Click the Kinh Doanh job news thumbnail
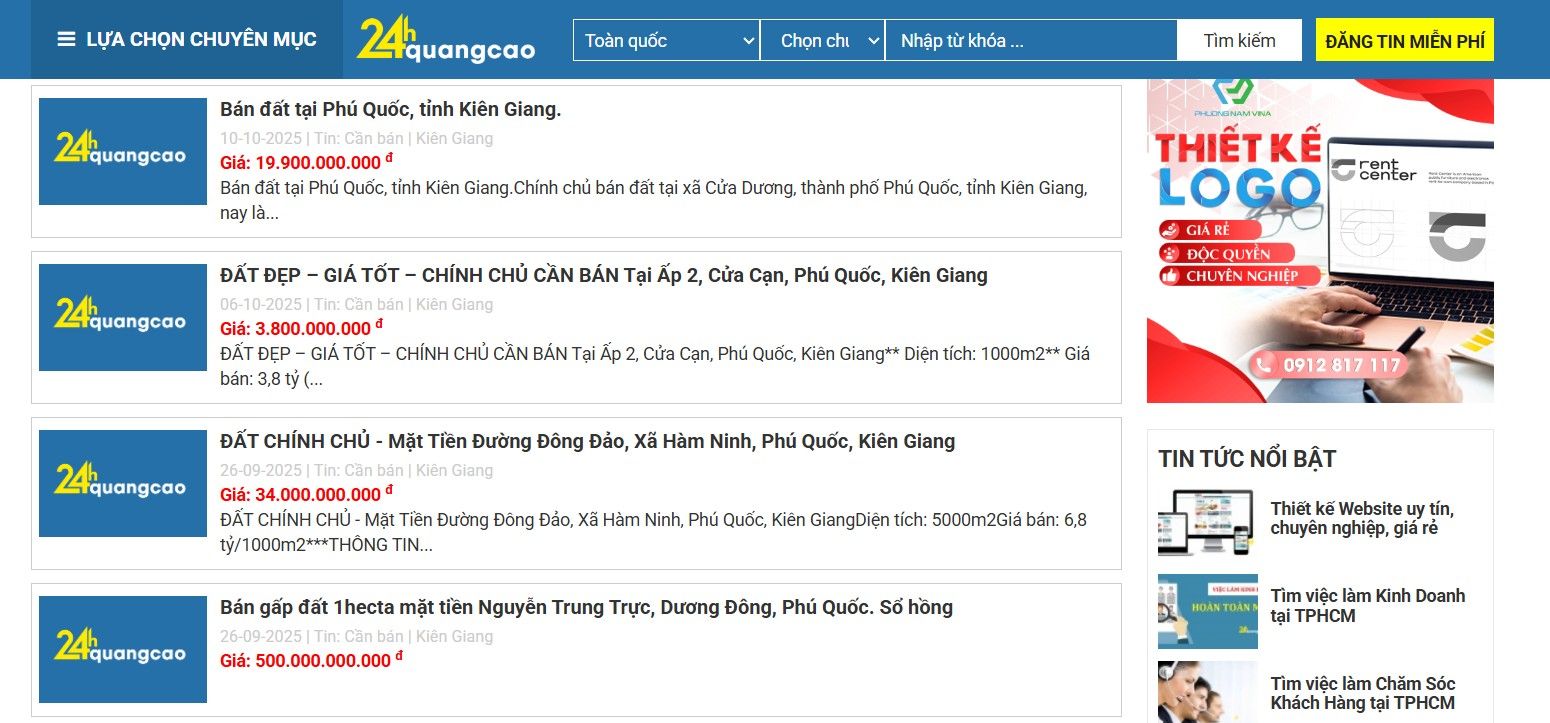The image size is (1550, 723). 1205,611
